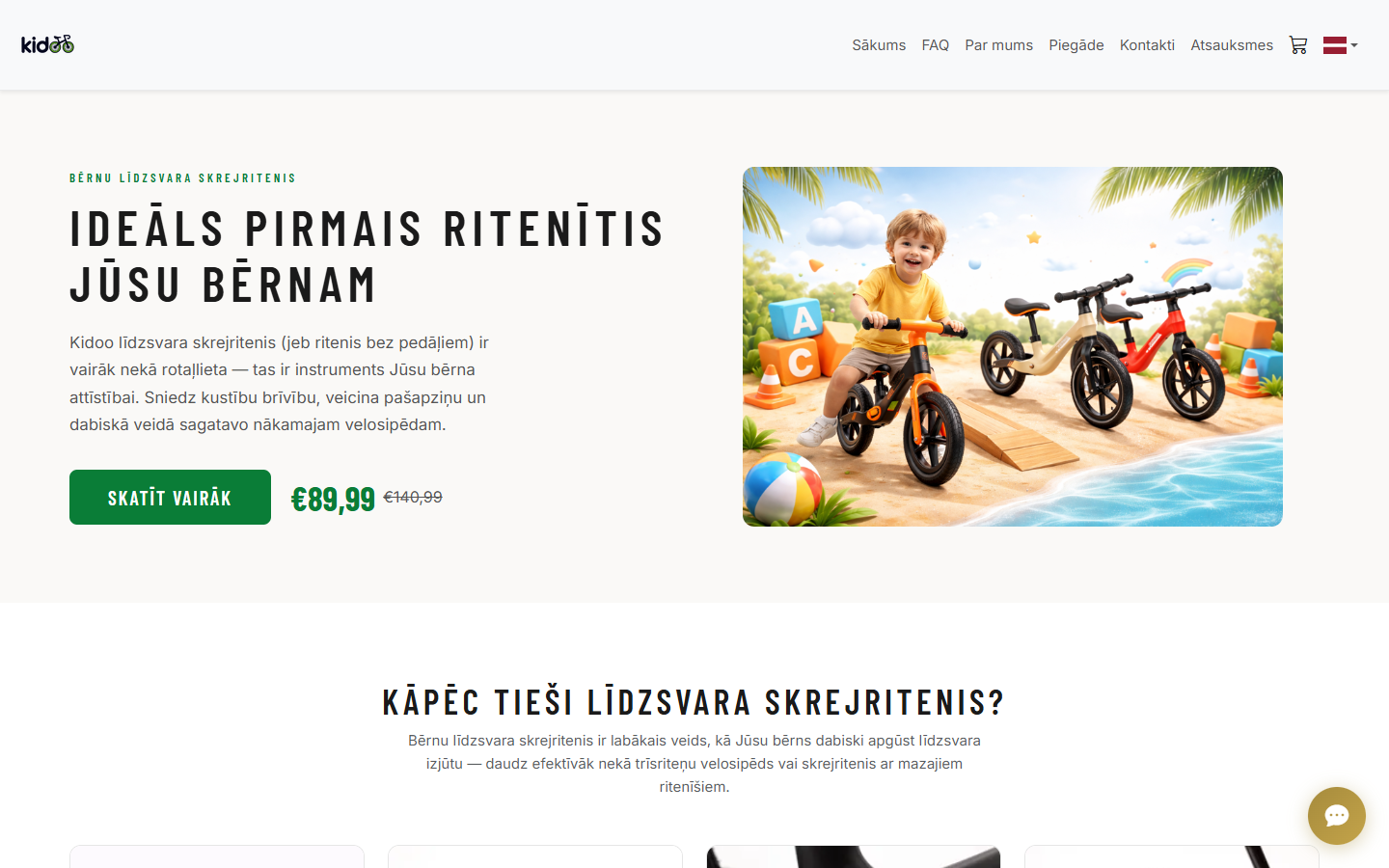Navigate to Piegāde page
Image resolution: width=1389 pixels, height=868 pixels.
(x=1076, y=45)
